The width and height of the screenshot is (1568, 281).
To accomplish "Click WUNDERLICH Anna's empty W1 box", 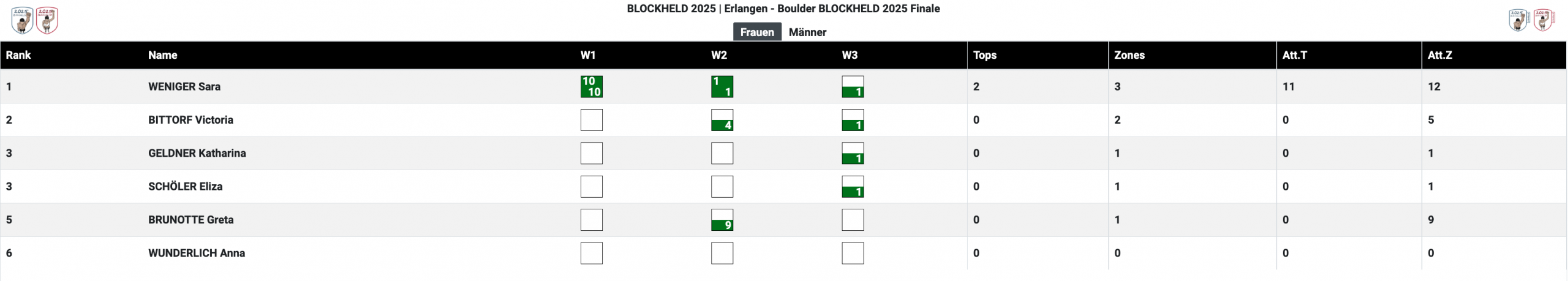I will pos(591,253).
